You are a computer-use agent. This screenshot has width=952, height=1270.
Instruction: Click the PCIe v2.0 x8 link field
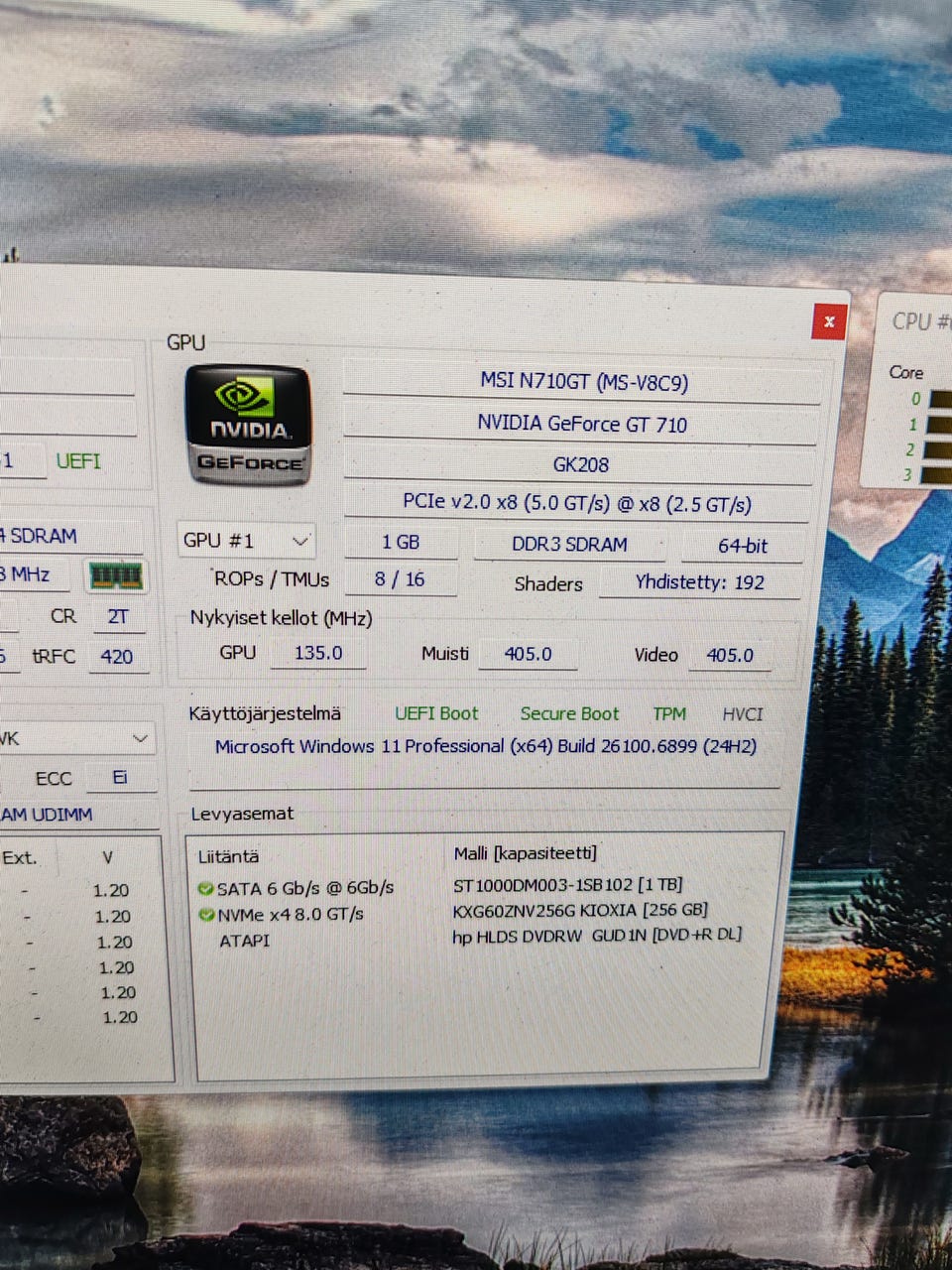tap(577, 503)
